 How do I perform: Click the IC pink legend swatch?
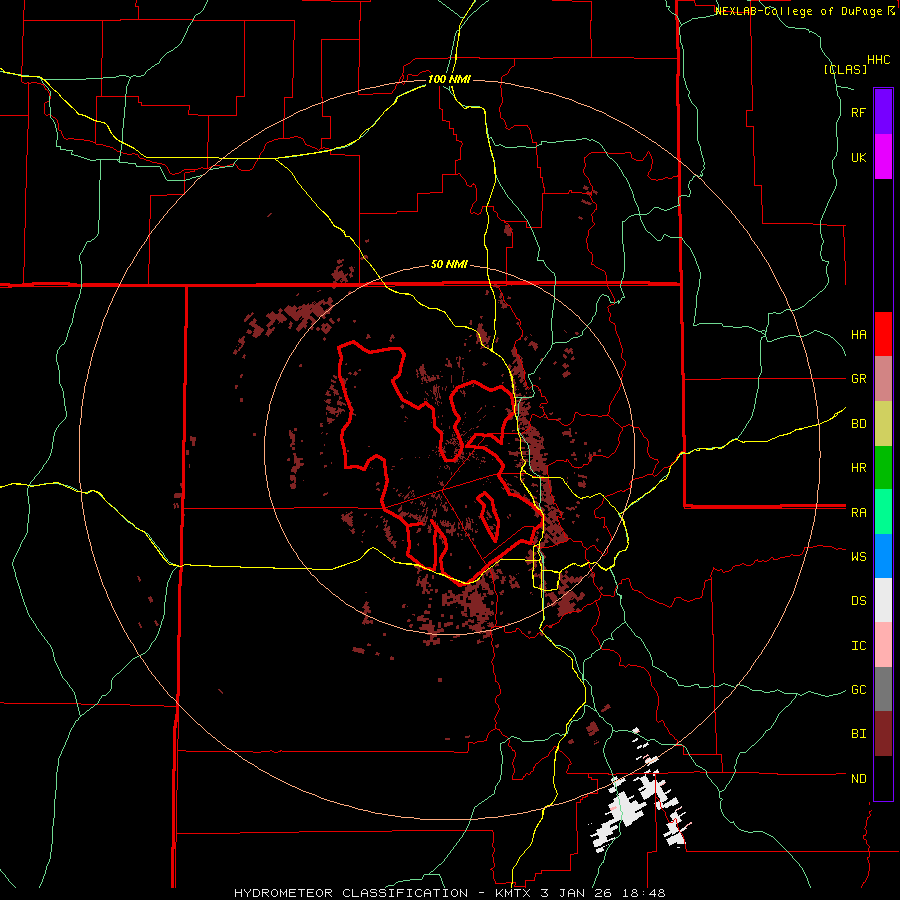click(x=883, y=645)
